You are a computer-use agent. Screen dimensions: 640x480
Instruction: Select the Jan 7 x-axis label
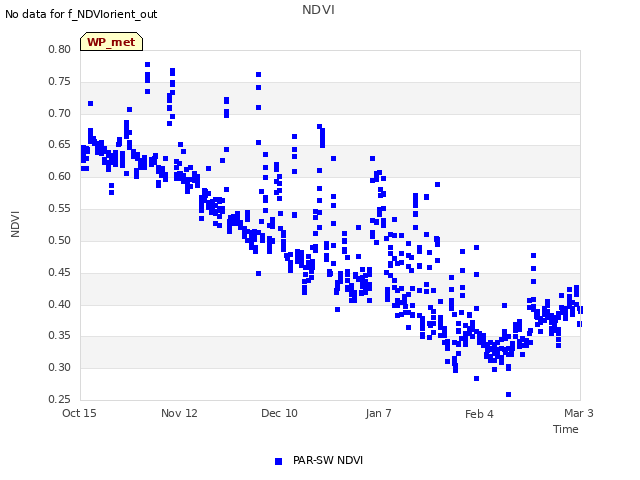click(x=378, y=413)
